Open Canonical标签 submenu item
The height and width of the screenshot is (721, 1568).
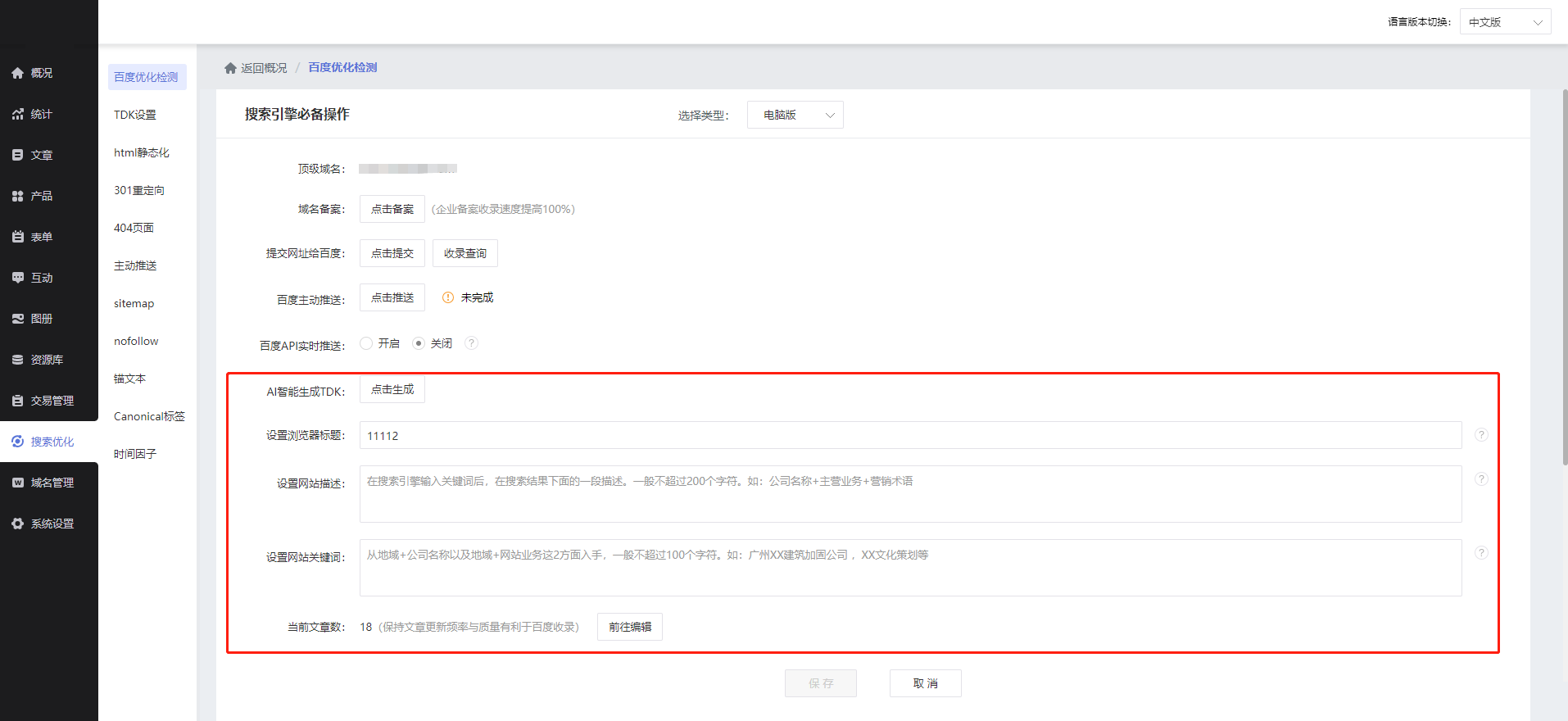coord(149,416)
